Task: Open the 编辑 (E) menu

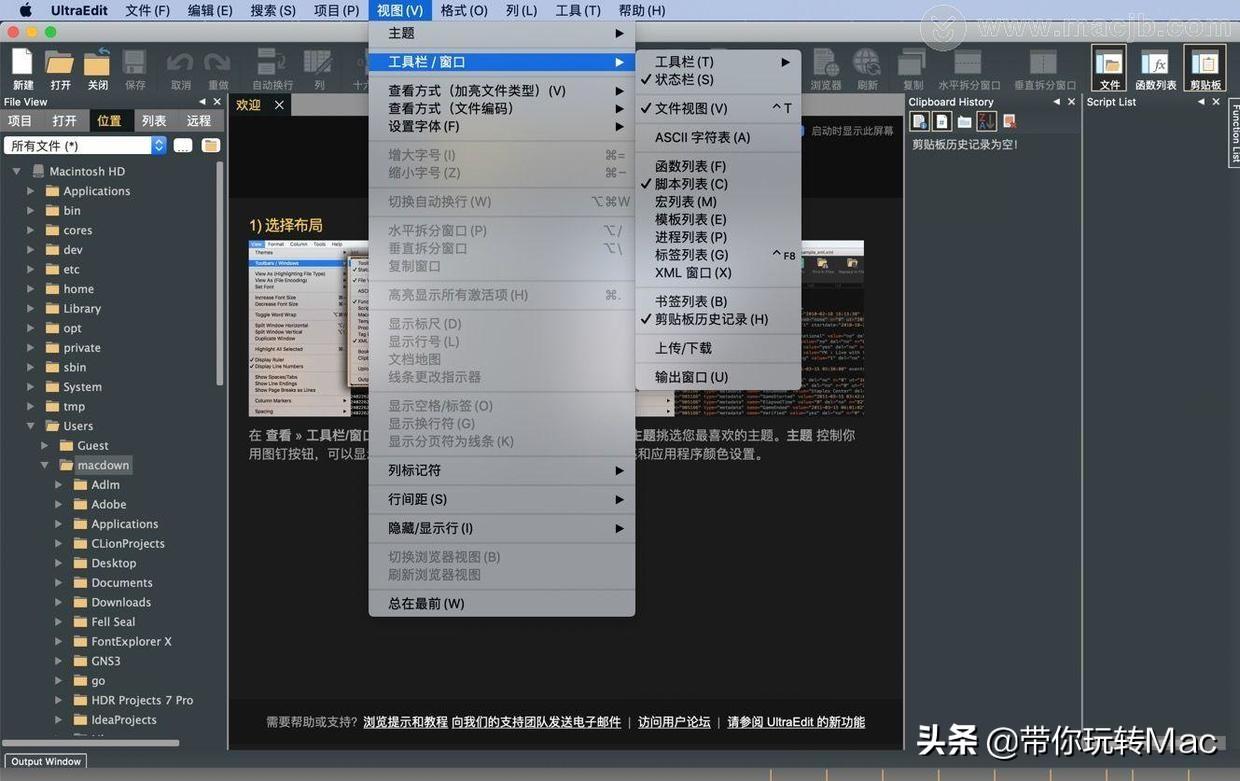Action: tap(210, 10)
